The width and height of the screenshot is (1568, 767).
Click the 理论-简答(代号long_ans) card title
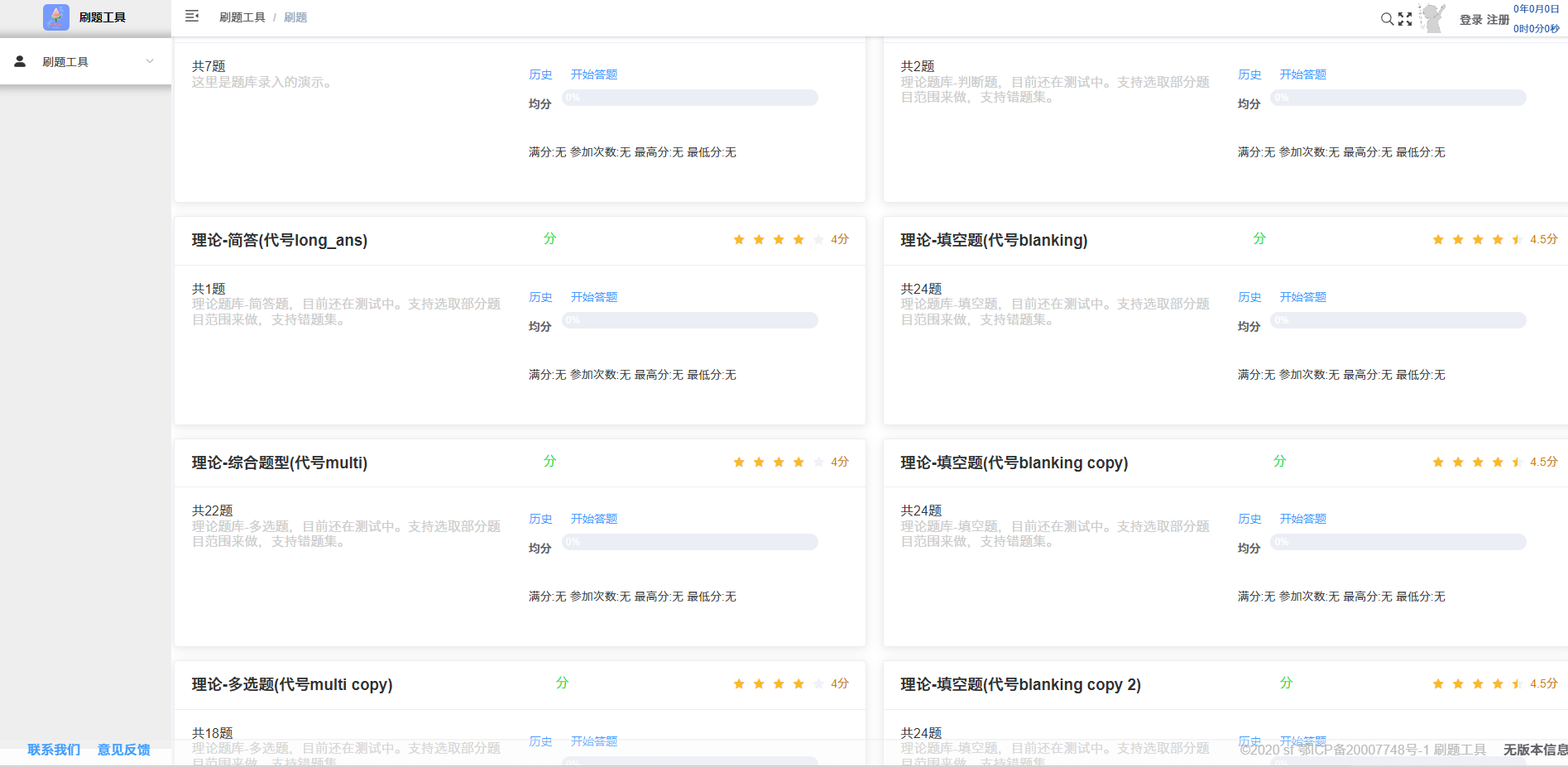[280, 241]
